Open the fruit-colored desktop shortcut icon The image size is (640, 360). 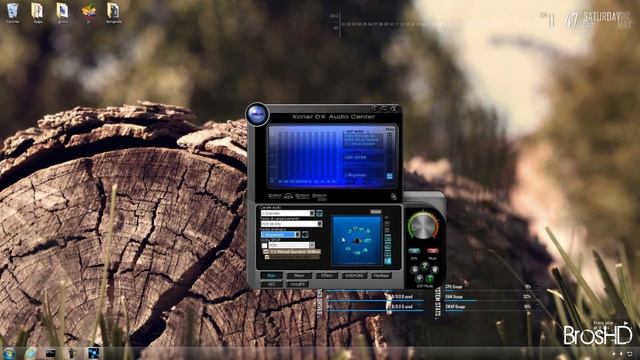pyautogui.click(x=88, y=13)
